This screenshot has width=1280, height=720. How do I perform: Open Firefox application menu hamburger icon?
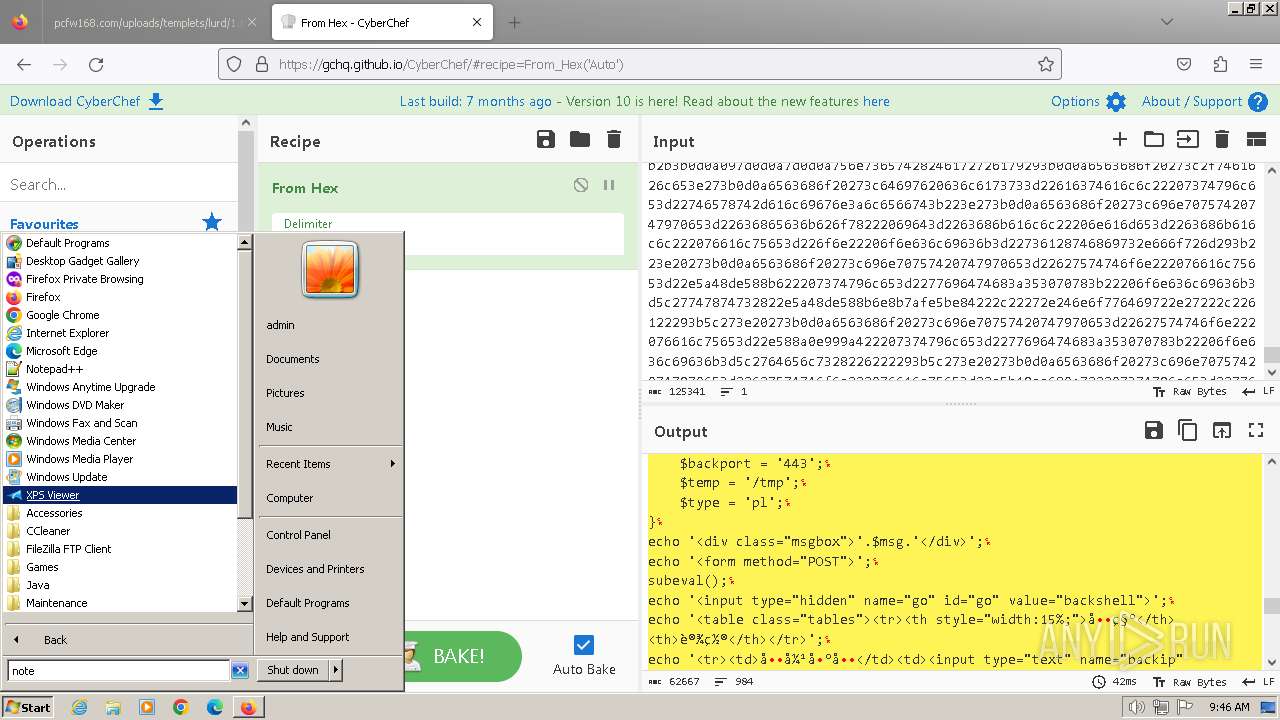pyautogui.click(x=1256, y=64)
